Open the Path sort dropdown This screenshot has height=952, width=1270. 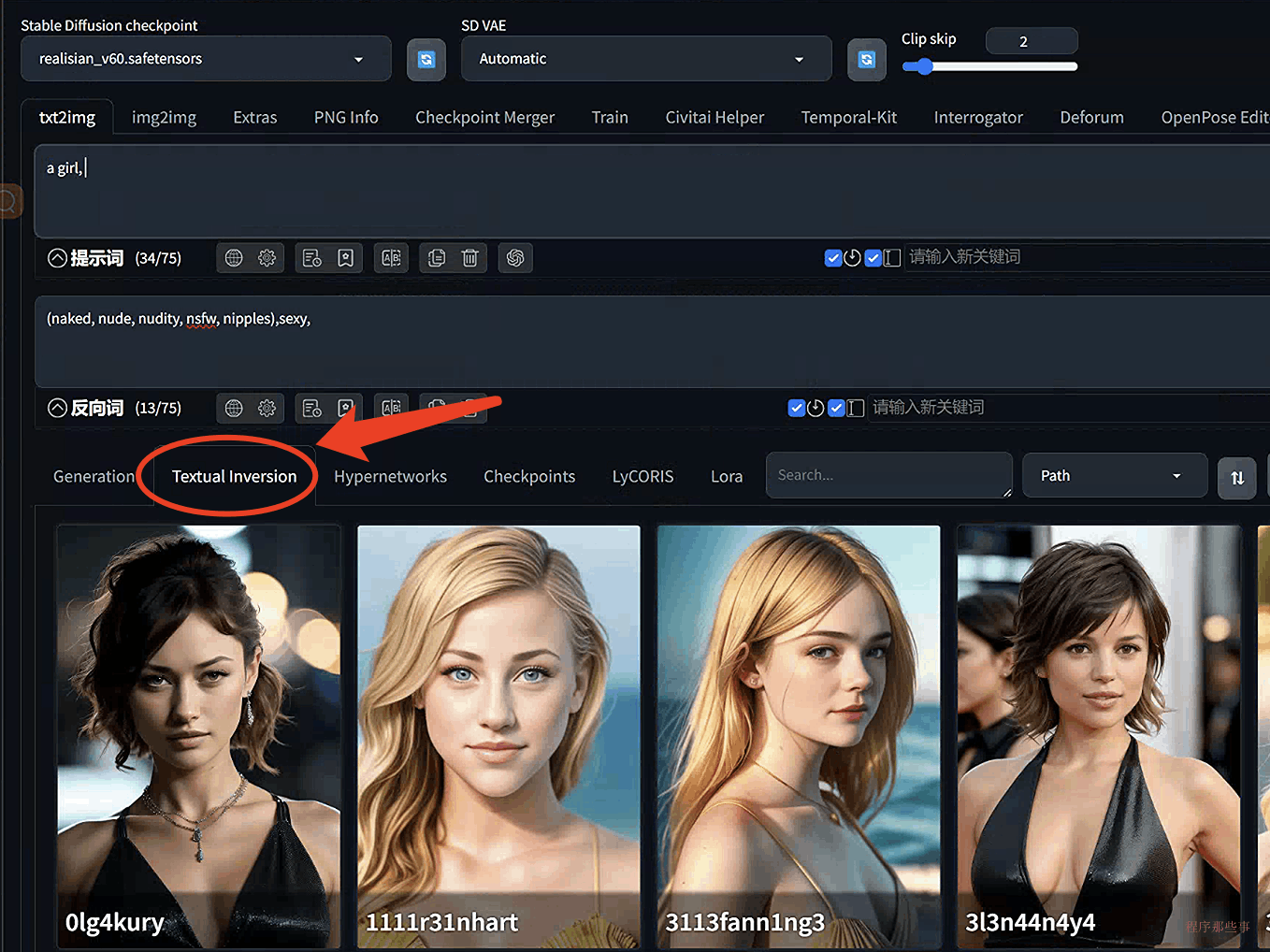point(1113,476)
